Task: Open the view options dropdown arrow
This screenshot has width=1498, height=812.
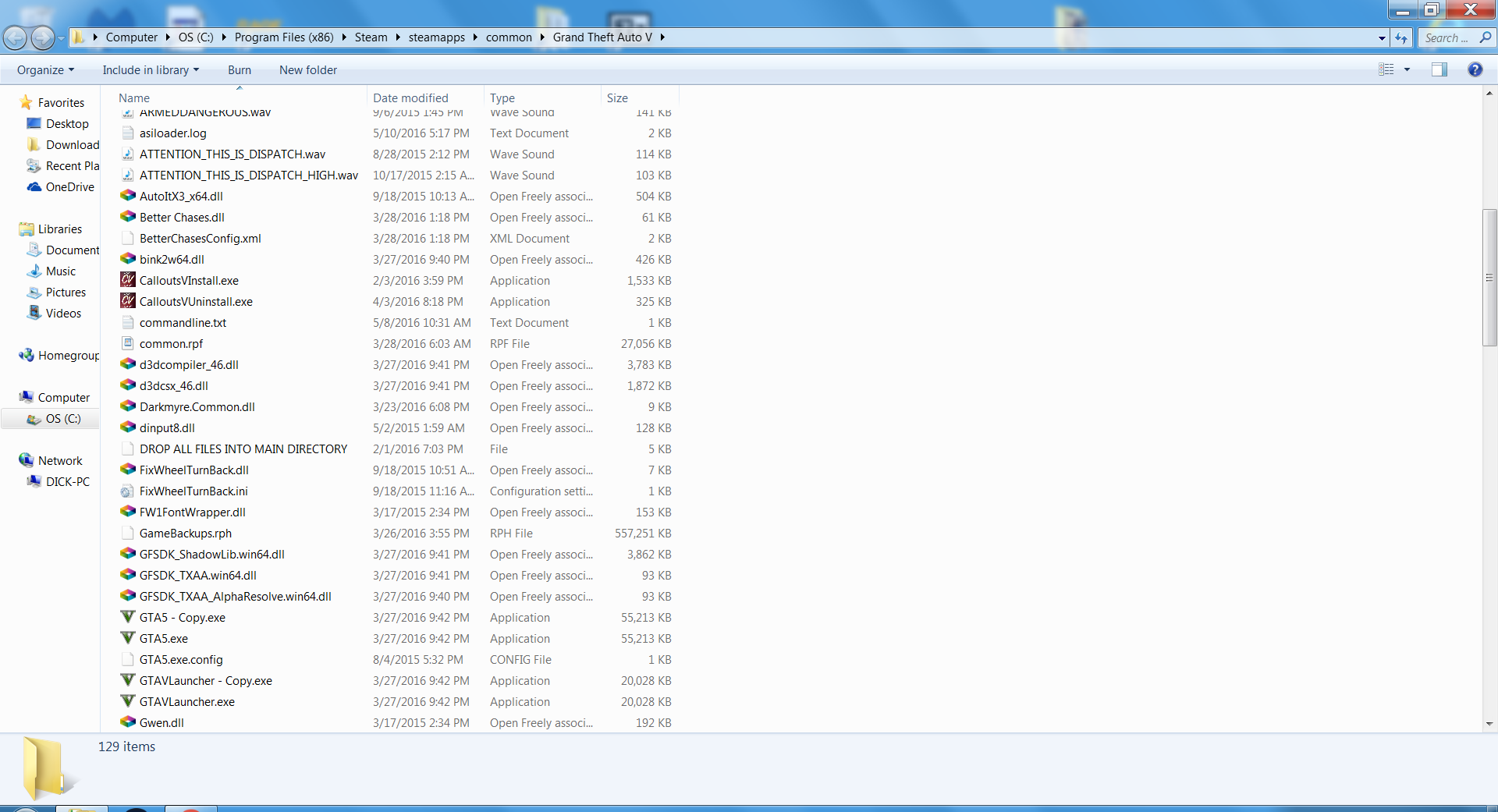Action: [x=1407, y=69]
